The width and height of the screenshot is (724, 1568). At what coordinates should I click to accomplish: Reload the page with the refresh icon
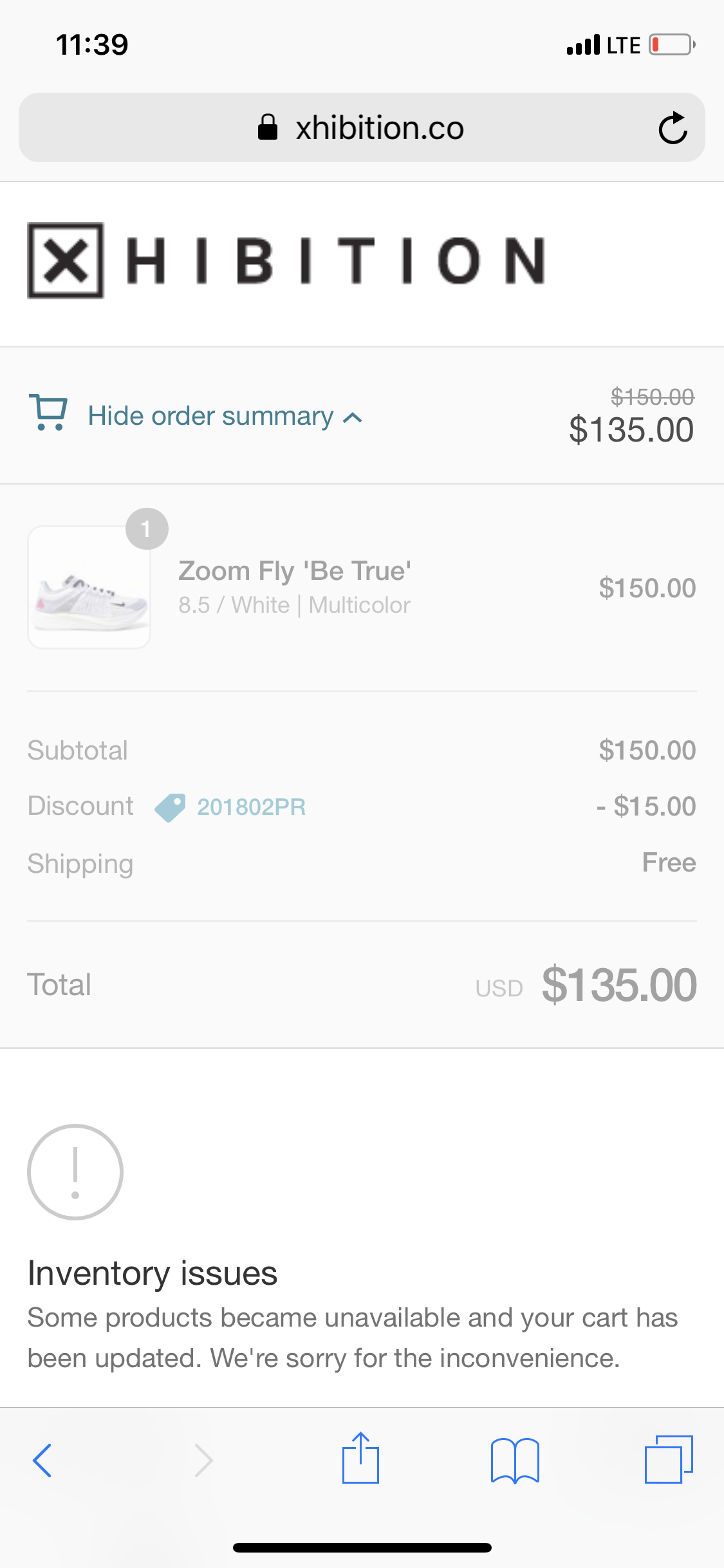click(673, 127)
